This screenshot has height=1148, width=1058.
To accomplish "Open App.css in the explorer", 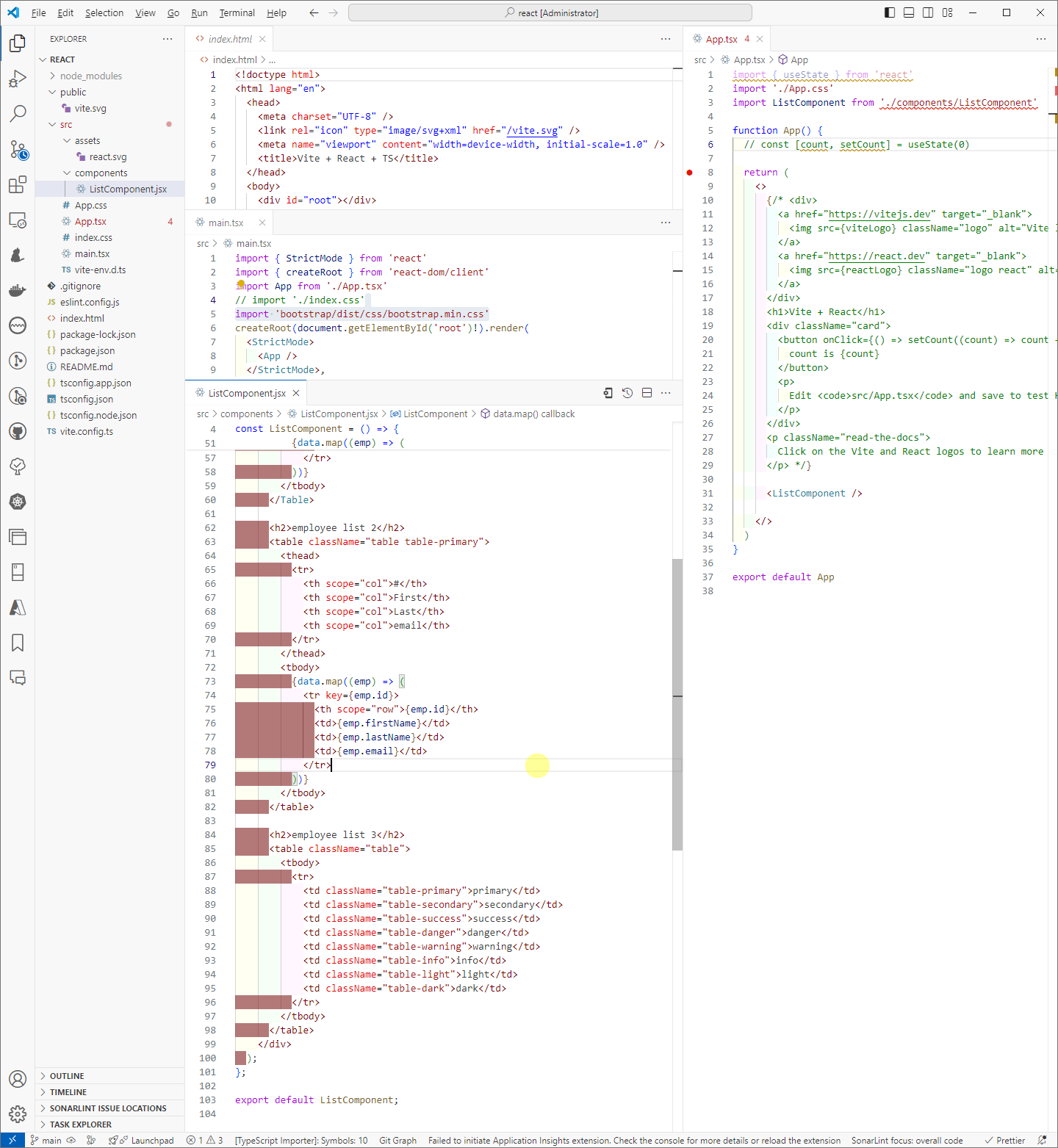I will pyautogui.click(x=90, y=205).
